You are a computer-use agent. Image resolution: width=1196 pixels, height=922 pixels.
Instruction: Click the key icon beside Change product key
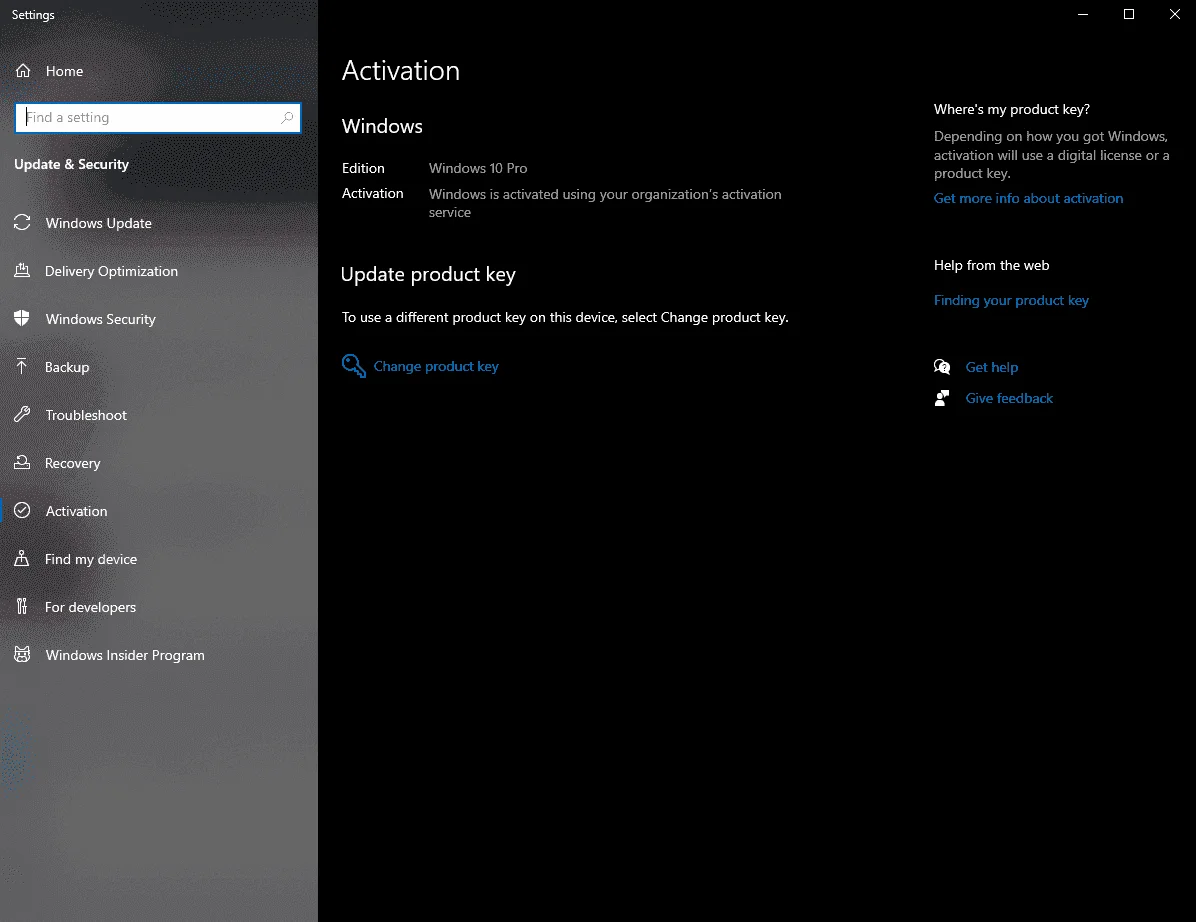(353, 366)
